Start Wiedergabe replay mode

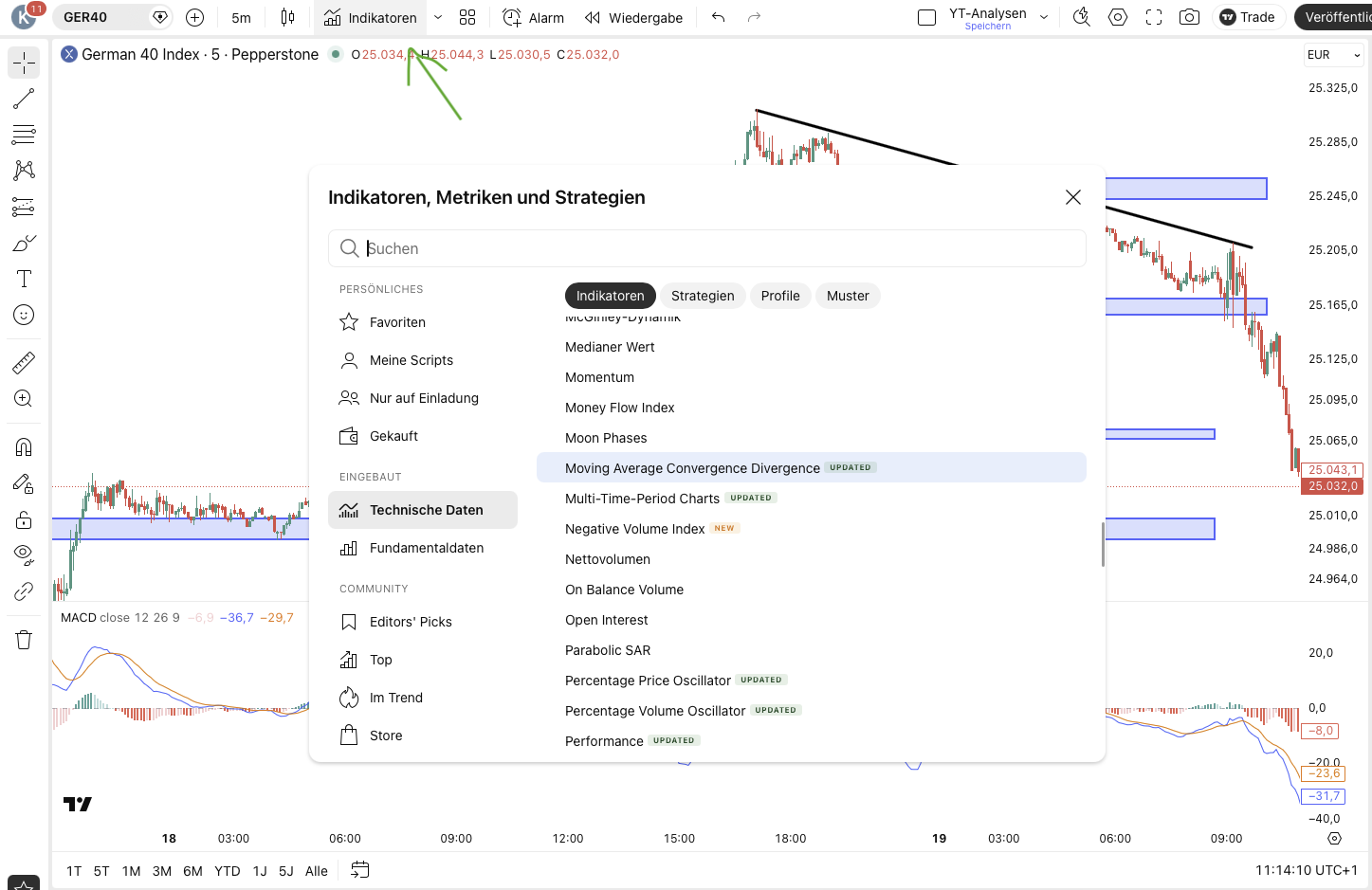[x=633, y=17]
